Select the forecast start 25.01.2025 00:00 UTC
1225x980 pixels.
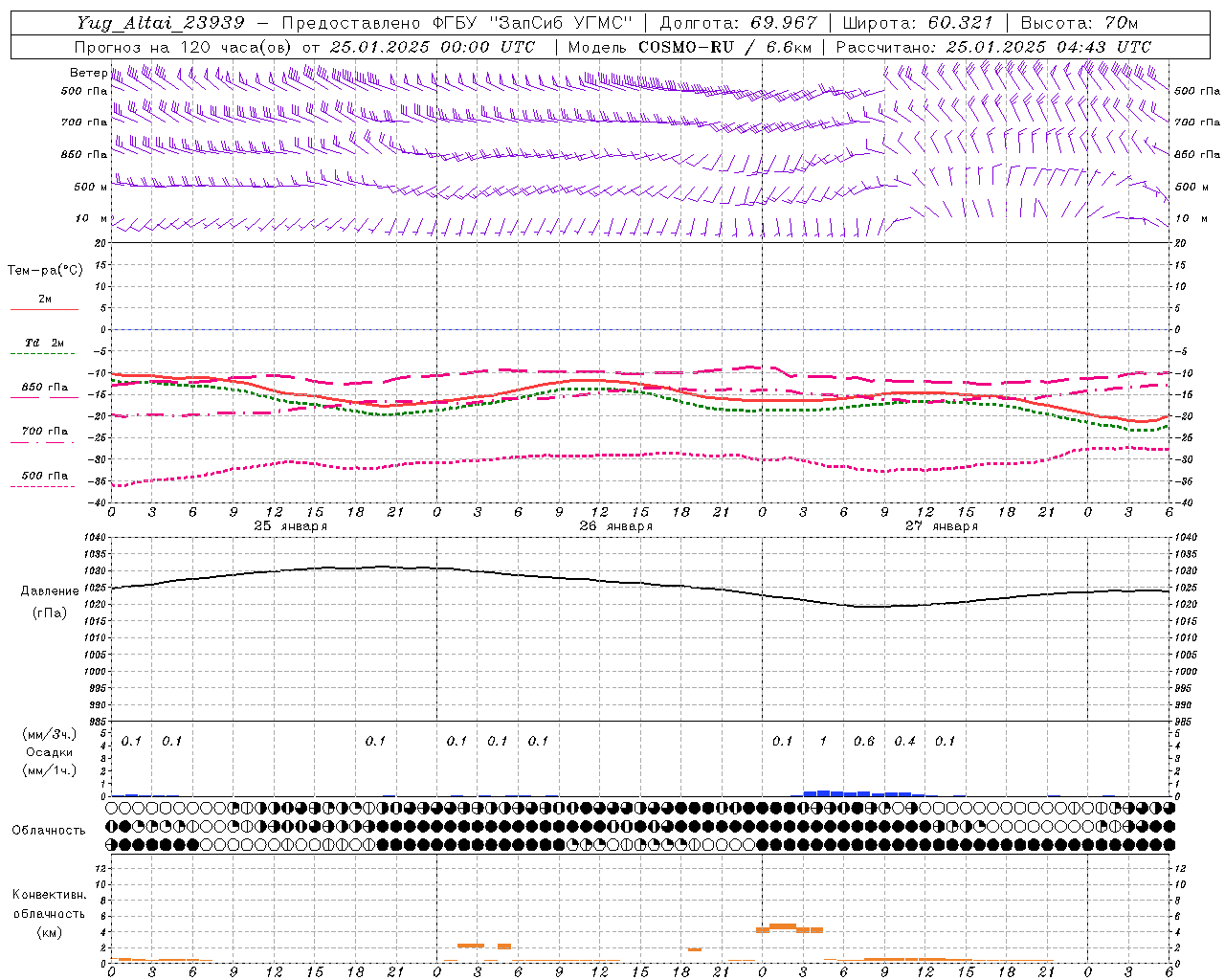(433, 47)
